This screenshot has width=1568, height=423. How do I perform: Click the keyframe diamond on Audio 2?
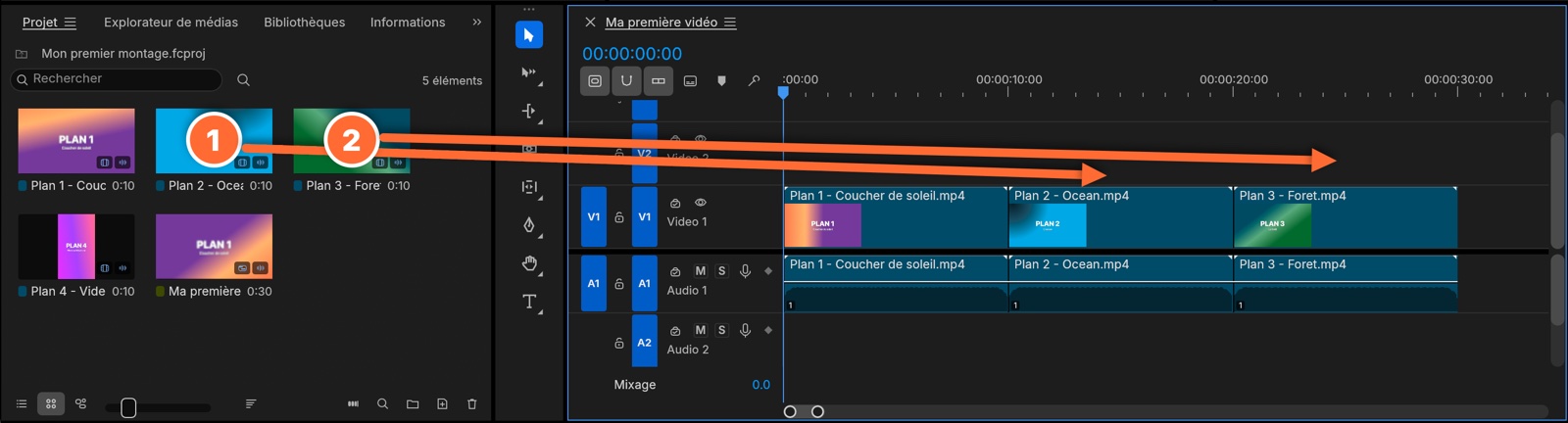click(768, 330)
